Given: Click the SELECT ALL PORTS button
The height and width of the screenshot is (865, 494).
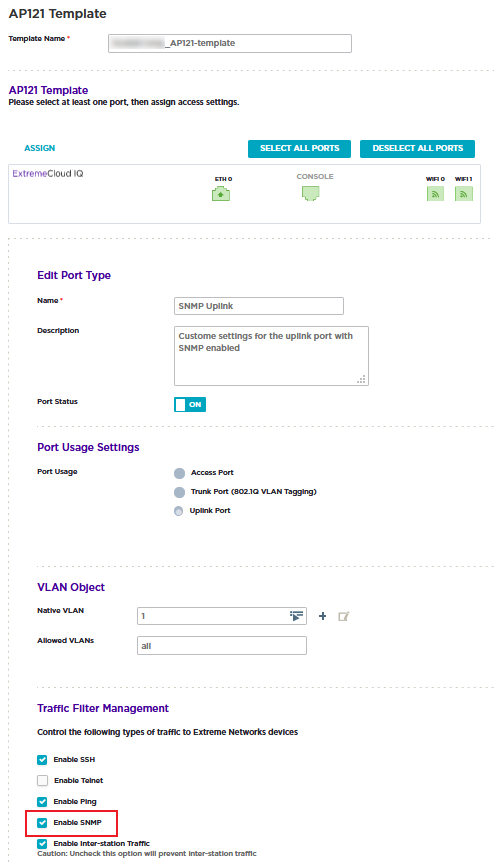Looking at the screenshot, I should coord(299,148).
